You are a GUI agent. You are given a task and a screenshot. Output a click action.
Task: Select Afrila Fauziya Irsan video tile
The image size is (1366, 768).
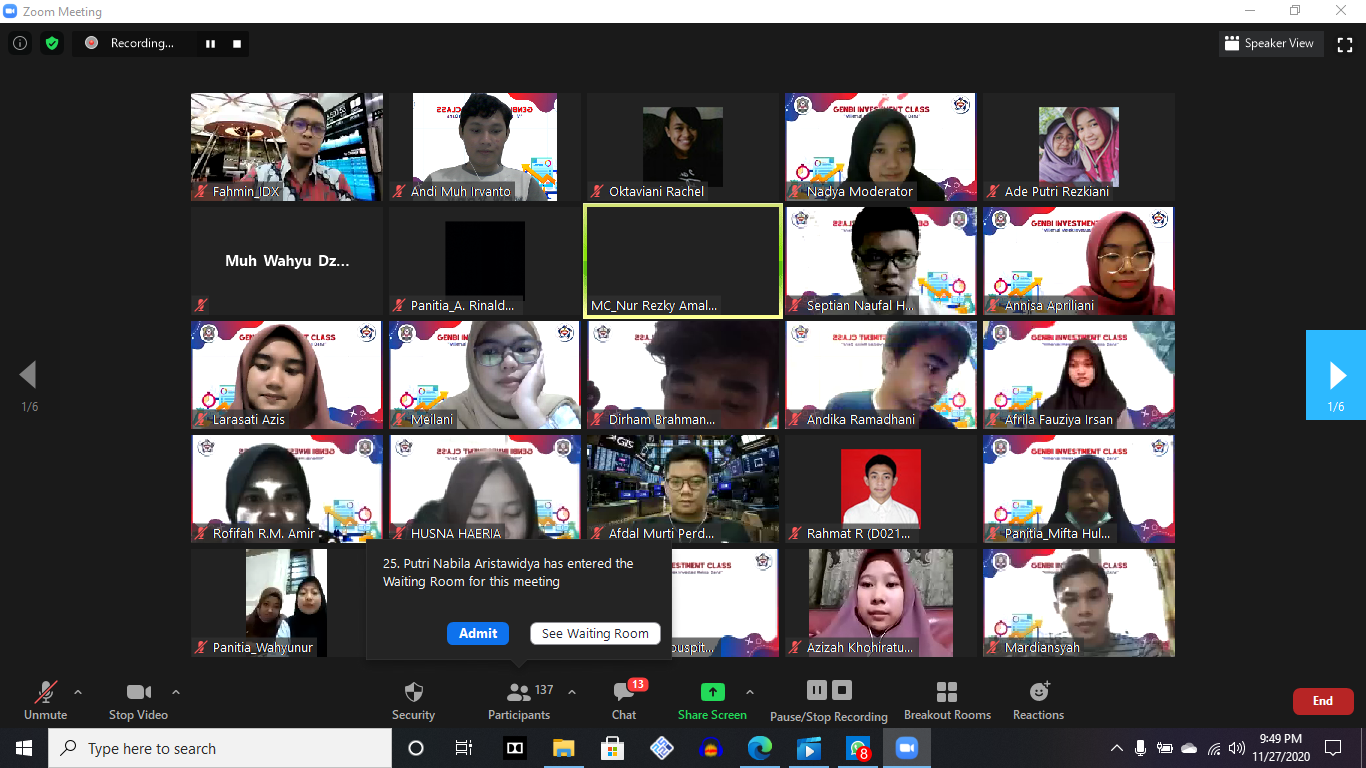(1079, 375)
